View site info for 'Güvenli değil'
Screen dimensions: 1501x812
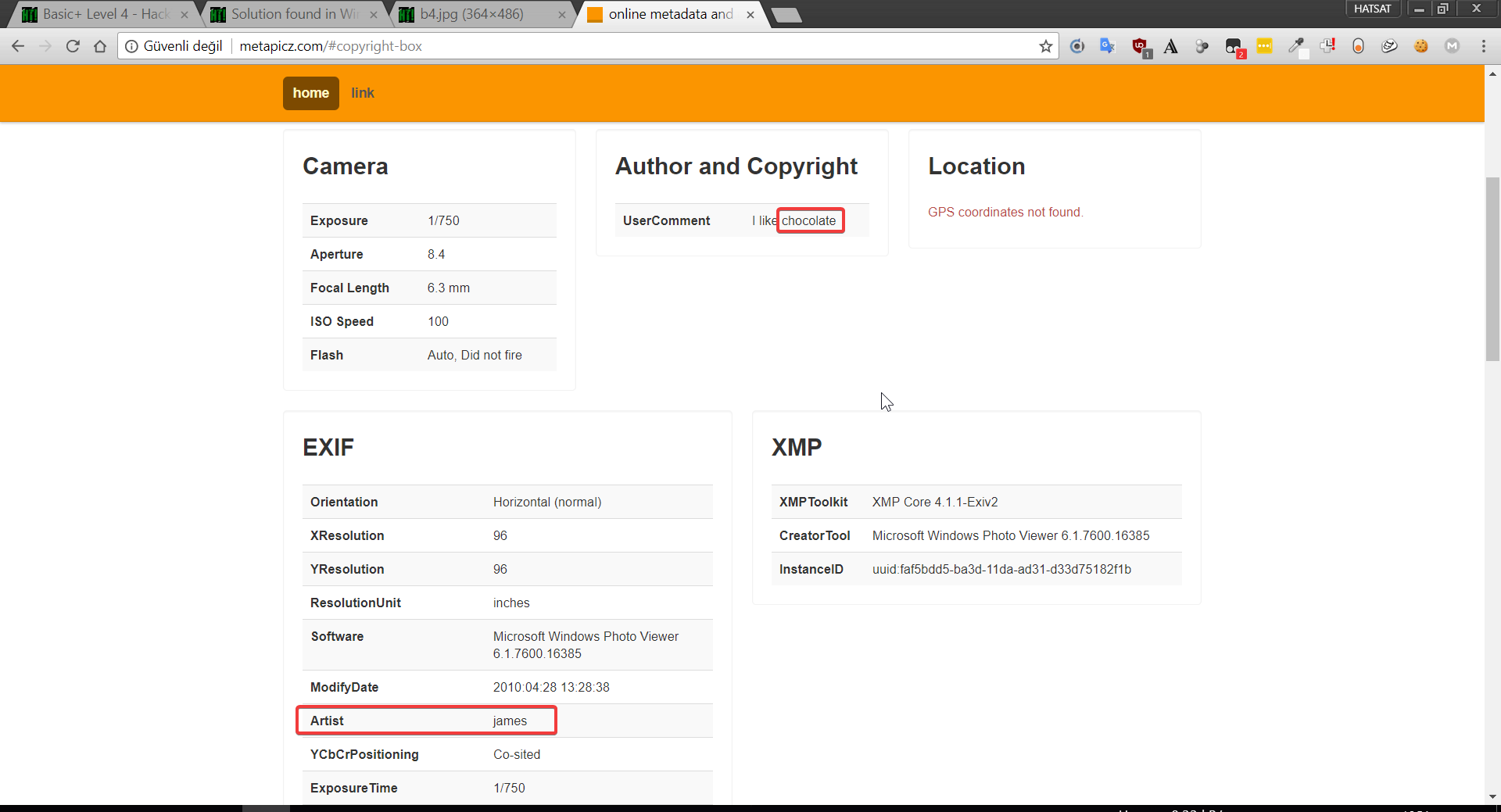click(174, 46)
